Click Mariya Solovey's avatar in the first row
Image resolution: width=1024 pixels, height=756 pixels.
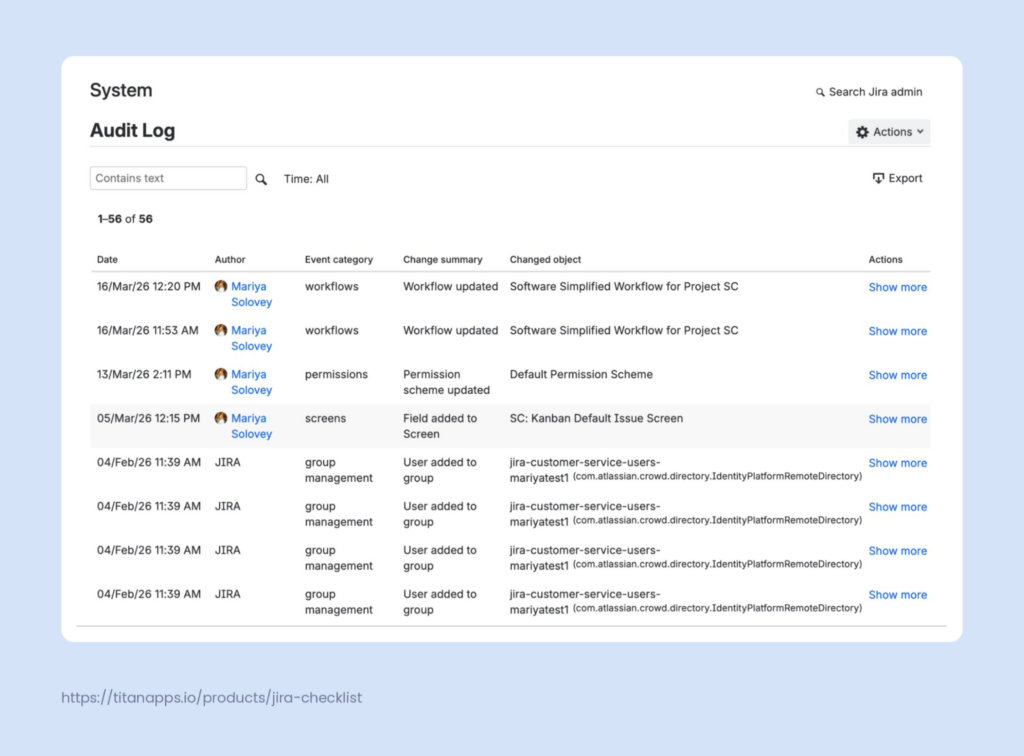click(221, 285)
